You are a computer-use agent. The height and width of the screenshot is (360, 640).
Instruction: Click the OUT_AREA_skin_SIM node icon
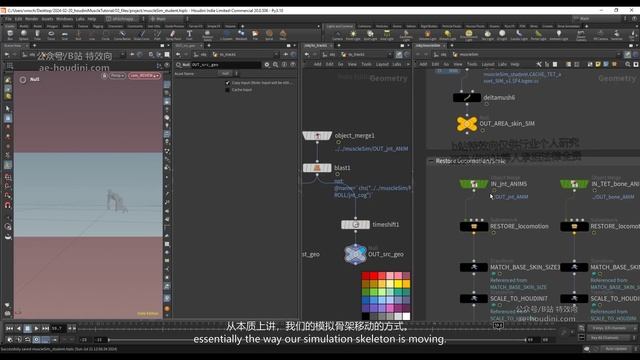(467, 123)
